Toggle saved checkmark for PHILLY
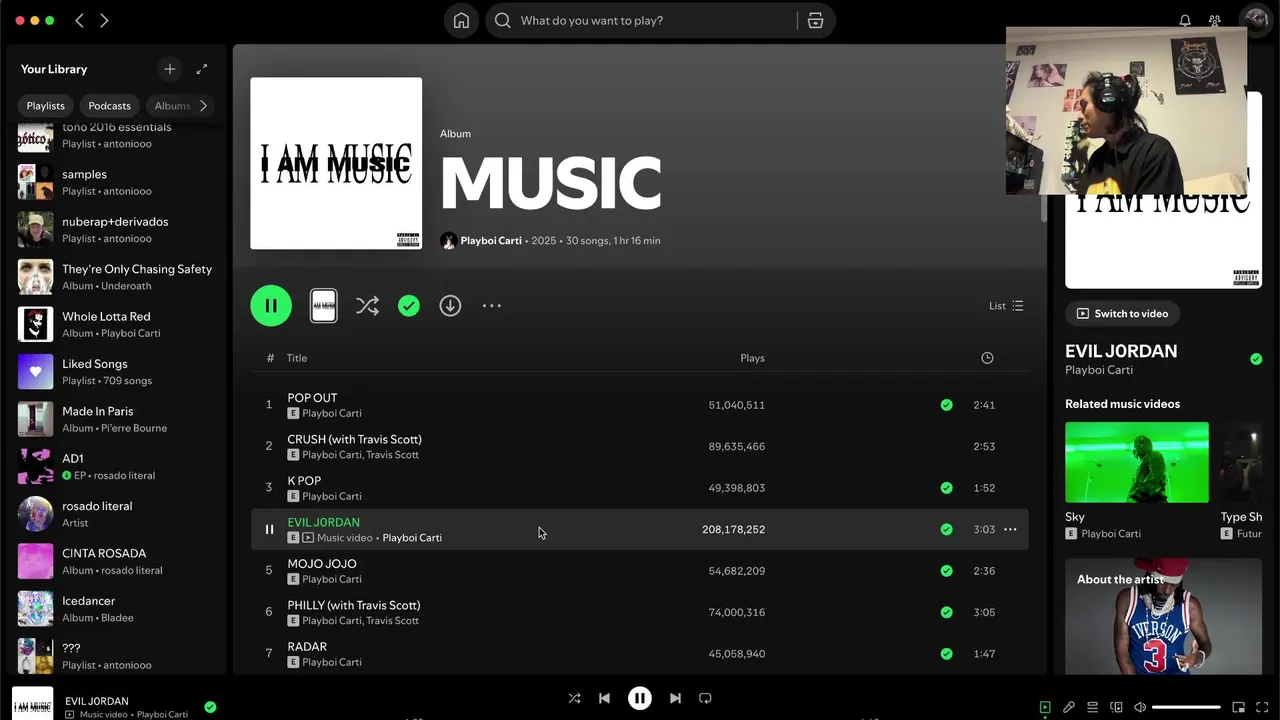1280x720 pixels. coord(946,612)
